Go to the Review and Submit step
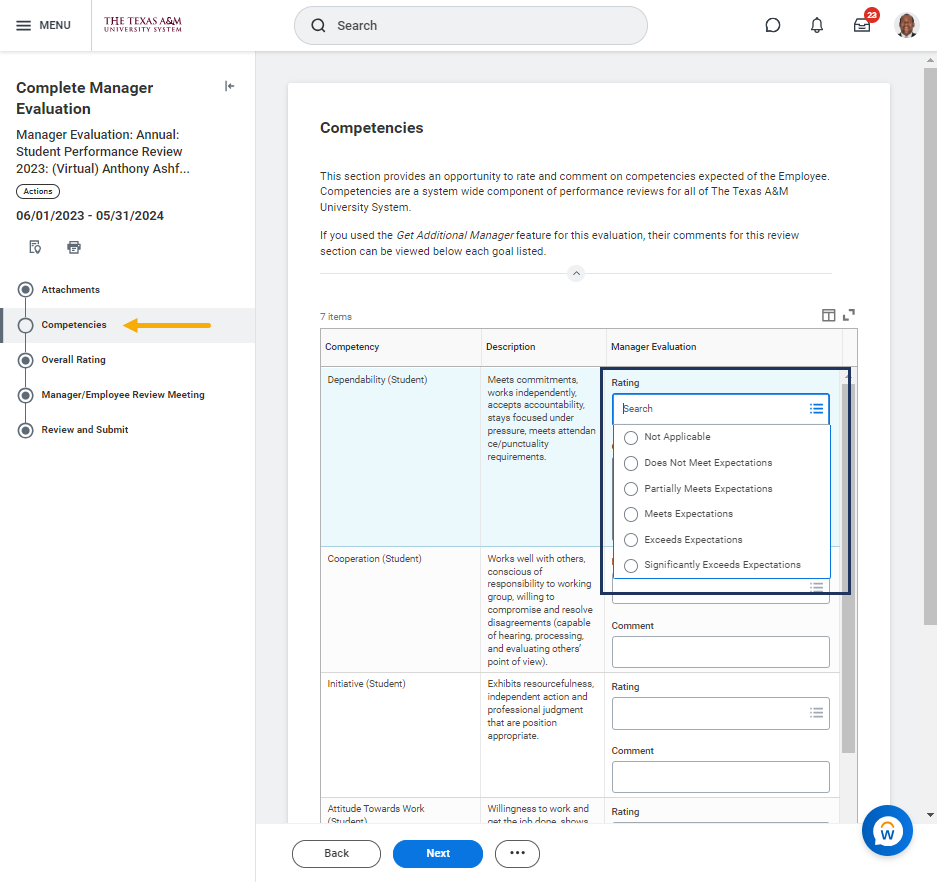This screenshot has height=882, width=937. point(85,430)
